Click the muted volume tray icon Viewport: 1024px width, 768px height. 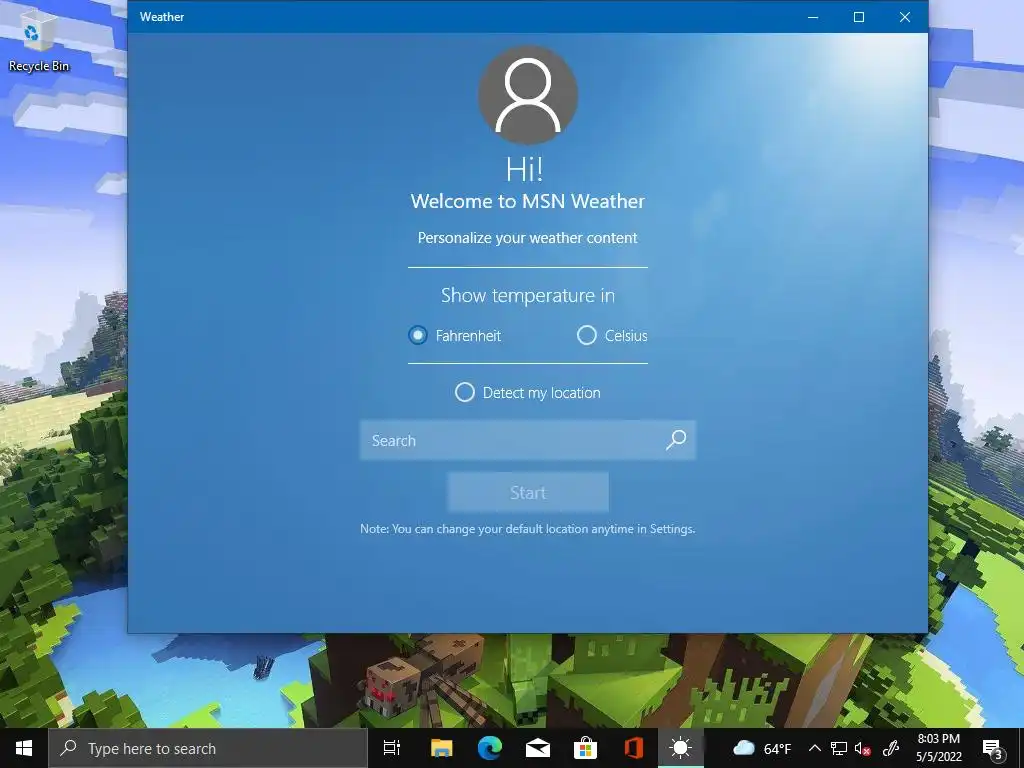point(862,749)
